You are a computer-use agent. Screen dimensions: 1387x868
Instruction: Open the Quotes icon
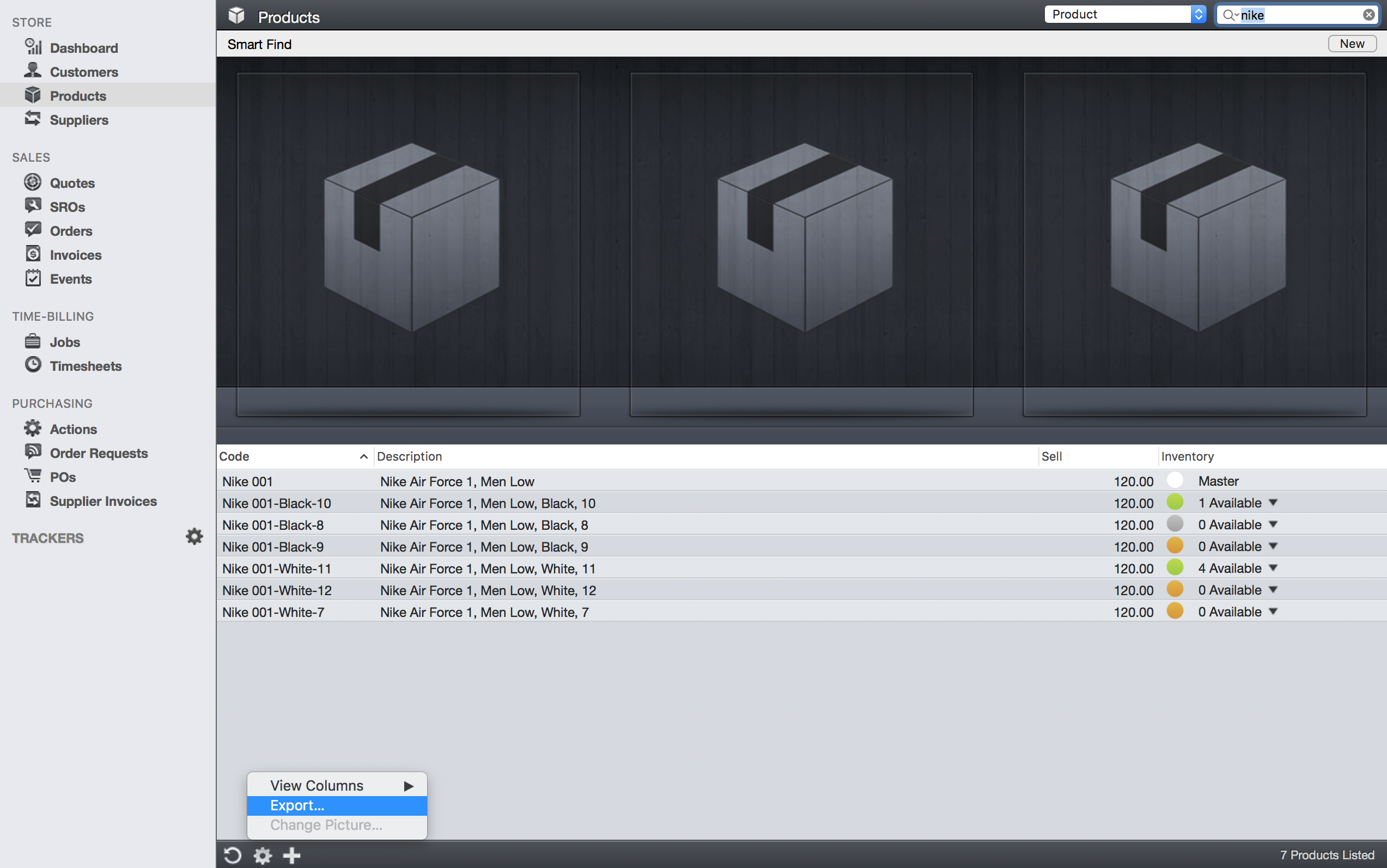[33, 182]
